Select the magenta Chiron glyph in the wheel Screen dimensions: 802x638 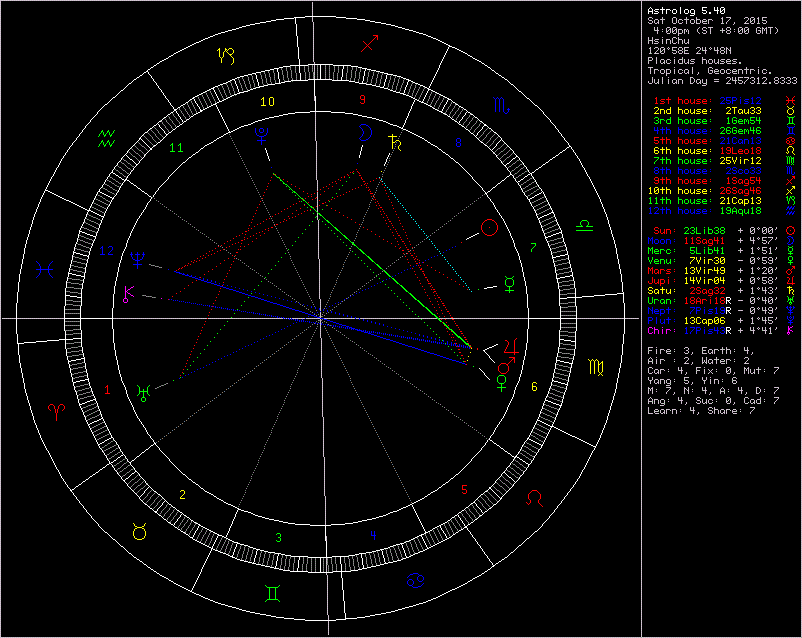click(x=128, y=294)
